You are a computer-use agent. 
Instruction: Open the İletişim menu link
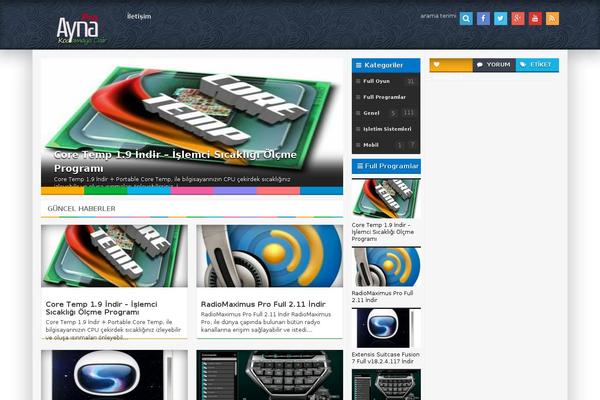tap(139, 16)
